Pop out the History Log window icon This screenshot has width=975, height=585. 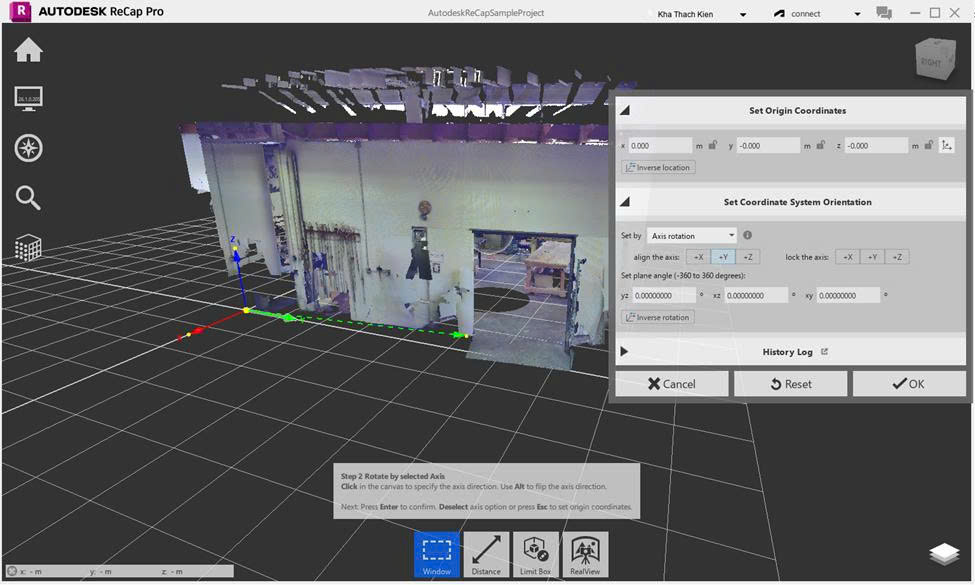tap(825, 352)
